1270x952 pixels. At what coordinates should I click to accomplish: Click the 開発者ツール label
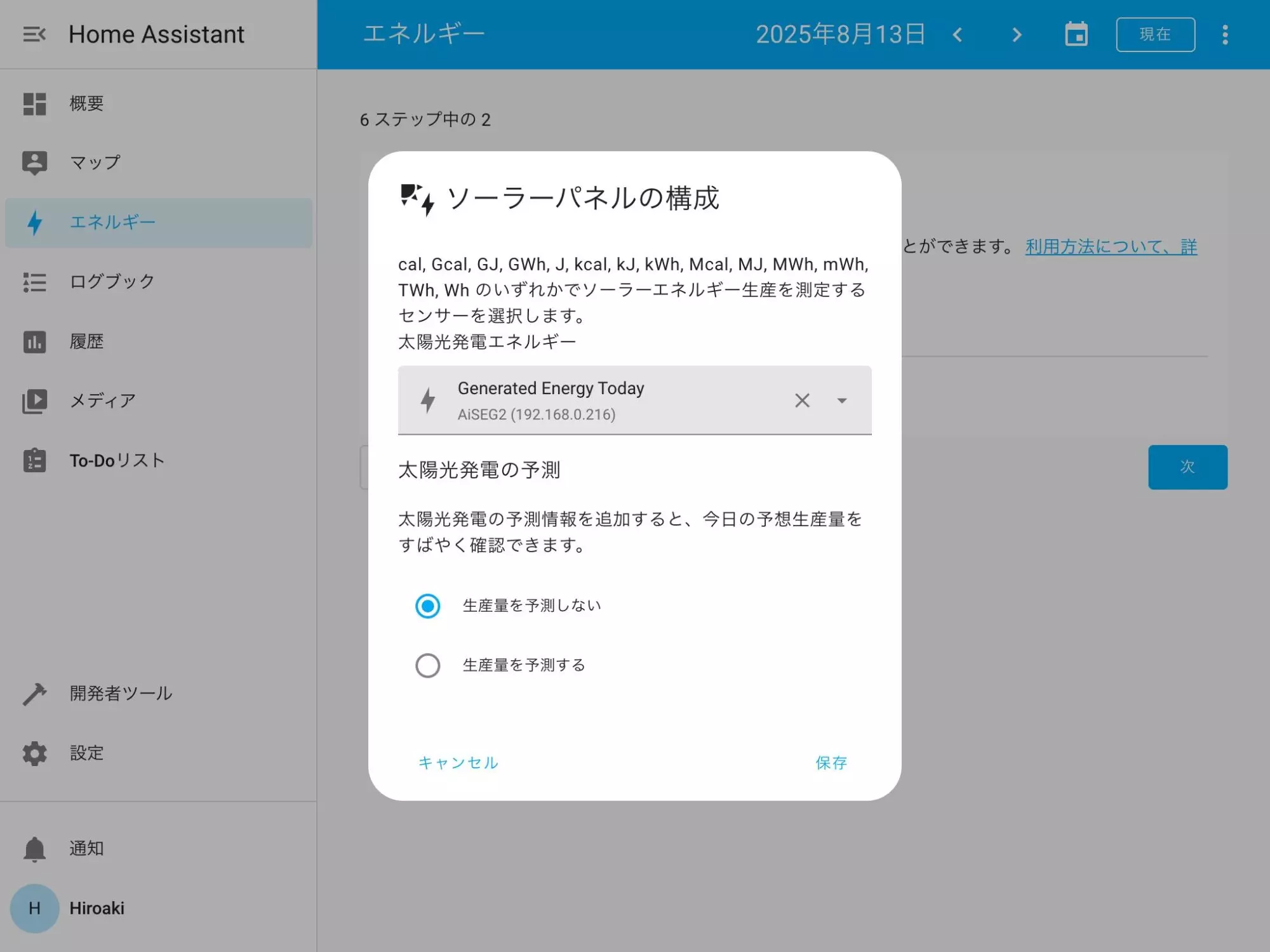(x=121, y=694)
